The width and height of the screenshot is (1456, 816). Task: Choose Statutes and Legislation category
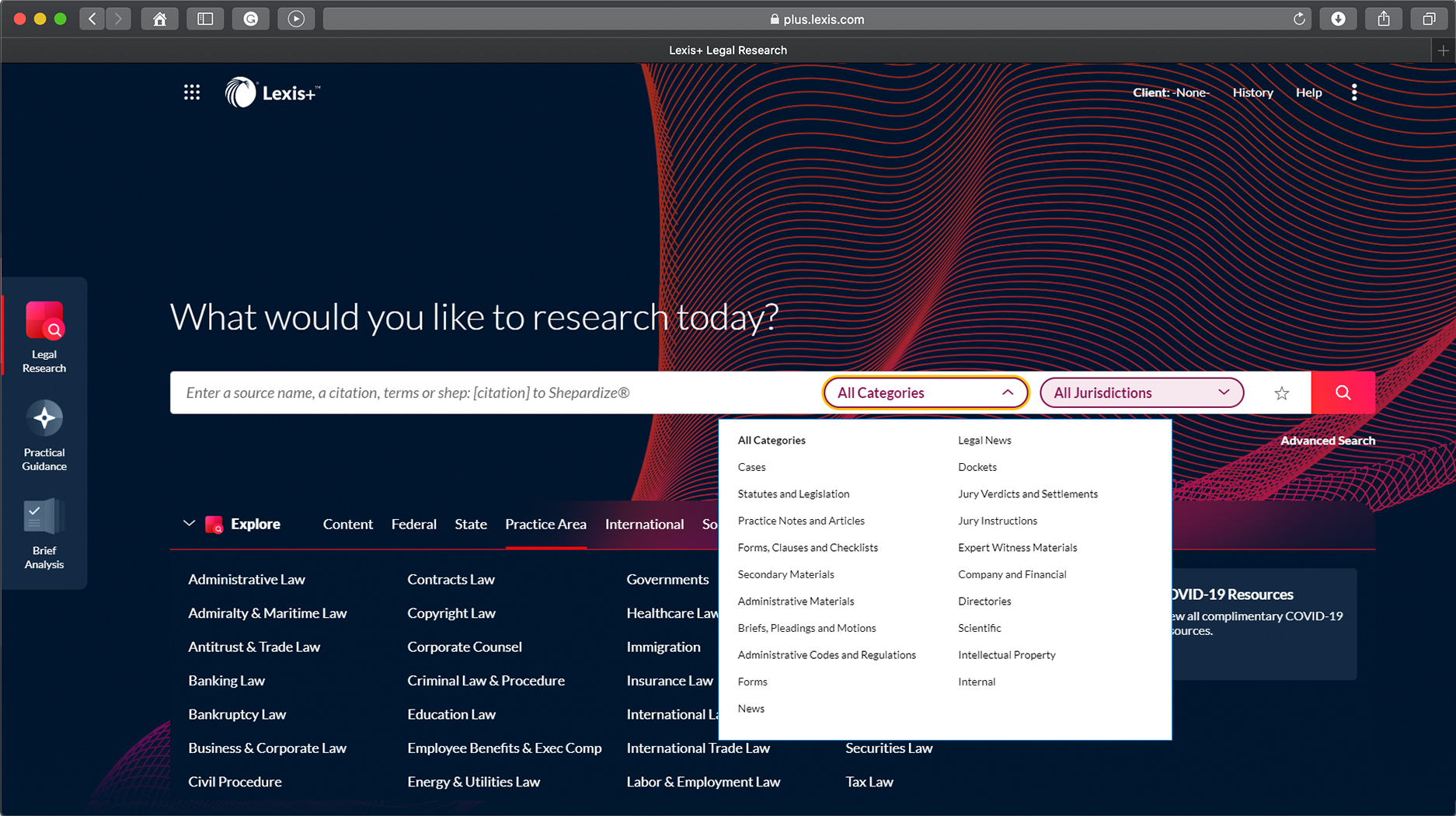[x=793, y=494]
